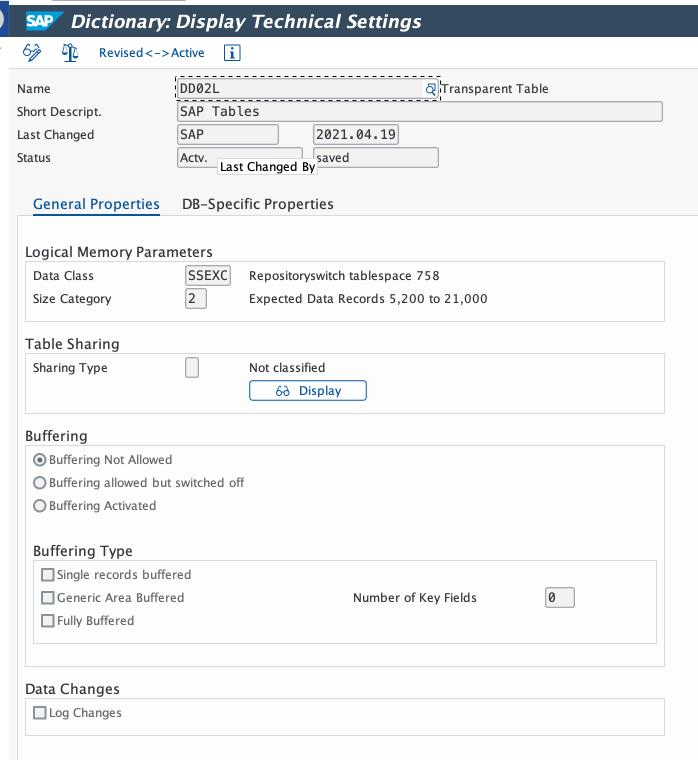This screenshot has width=698, height=760.
Task: Click 'Expected Data Records 5,200 to 21,000' text
Action: (368, 299)
